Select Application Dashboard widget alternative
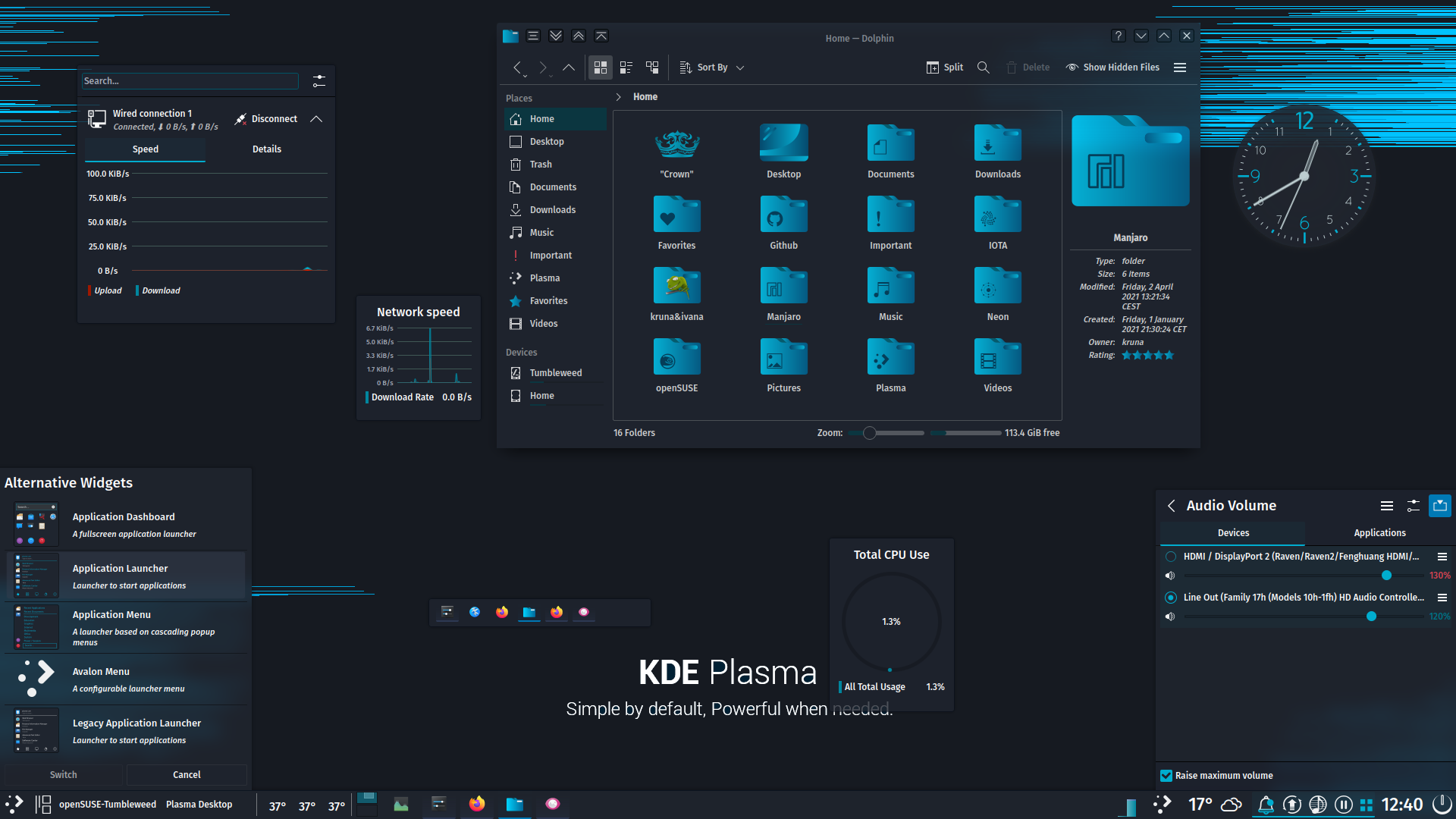This screenshot has width=1456, height=819. (127, 525)
